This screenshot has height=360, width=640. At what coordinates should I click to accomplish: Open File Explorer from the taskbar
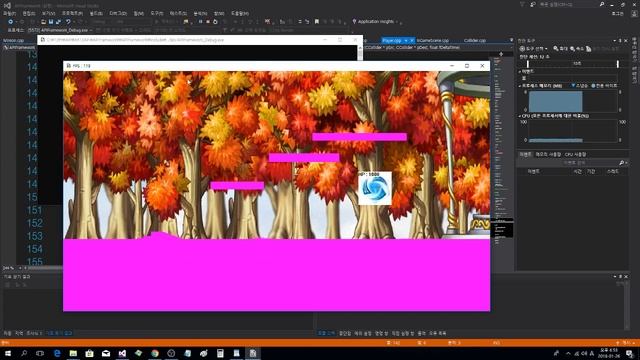(x=73, y=353)
